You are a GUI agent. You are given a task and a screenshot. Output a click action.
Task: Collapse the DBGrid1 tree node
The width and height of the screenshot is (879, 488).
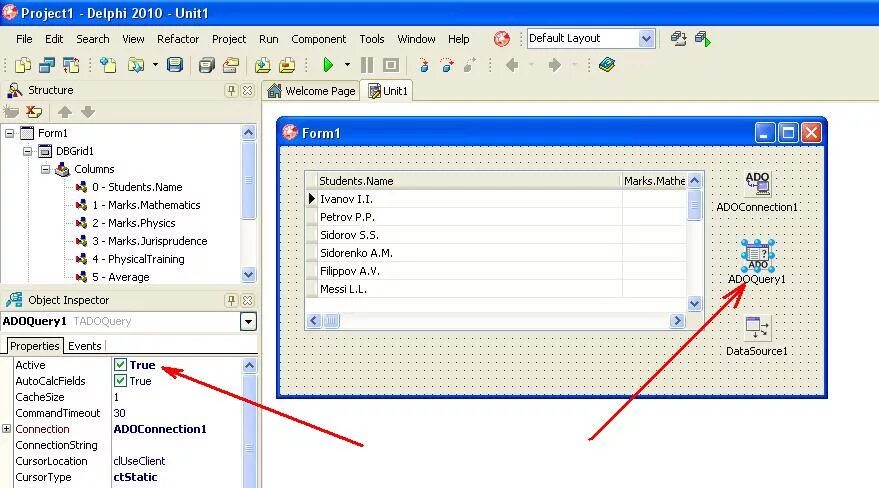point(27,151)
